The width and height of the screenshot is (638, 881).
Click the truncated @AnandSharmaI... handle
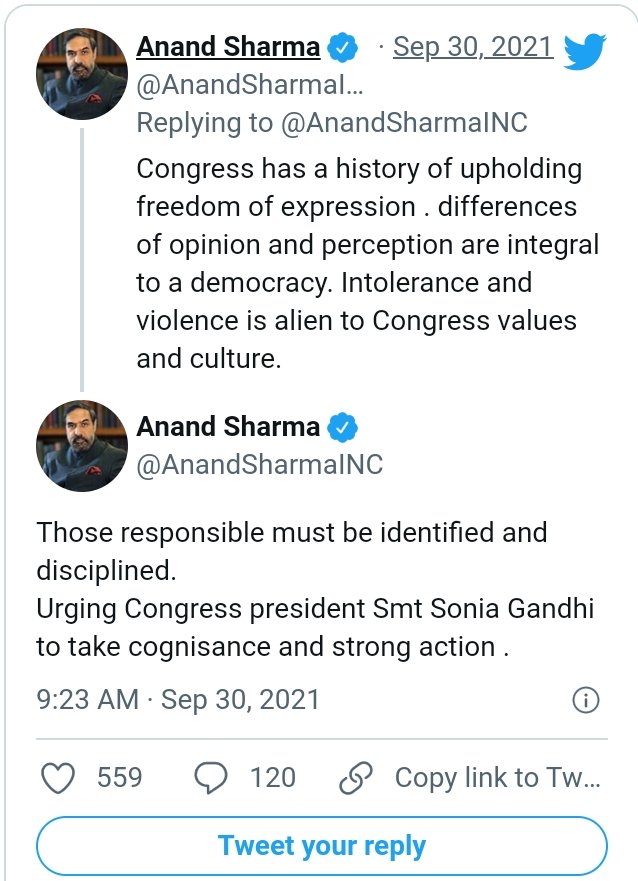249,86
